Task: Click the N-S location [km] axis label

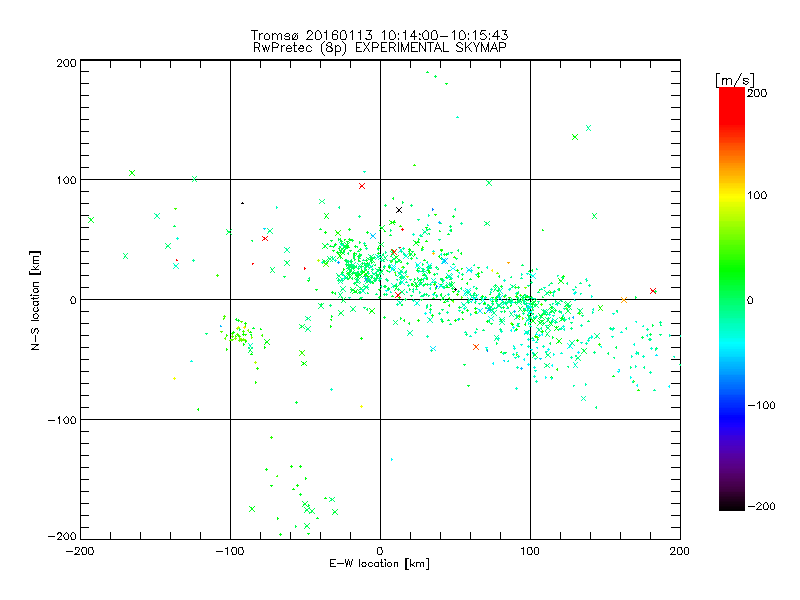Action: [x=36, y=300]
